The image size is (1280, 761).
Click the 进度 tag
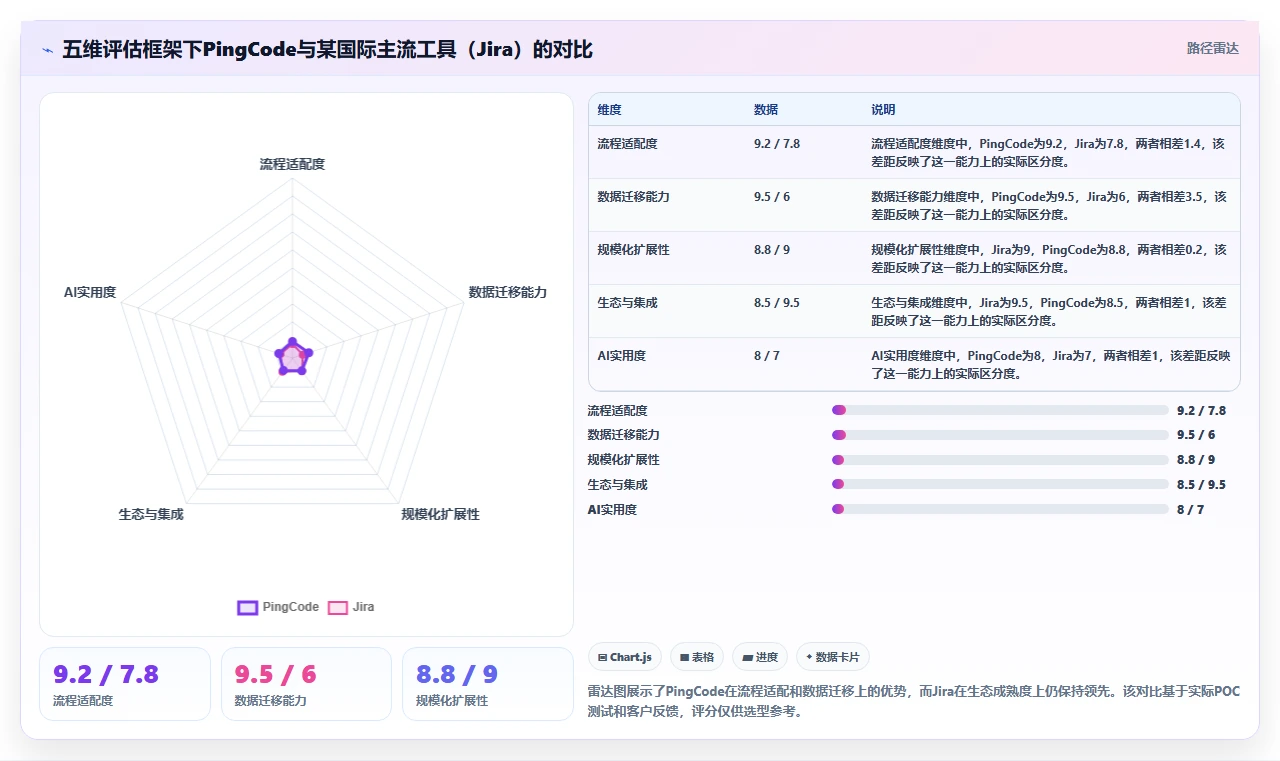[760, 657]
